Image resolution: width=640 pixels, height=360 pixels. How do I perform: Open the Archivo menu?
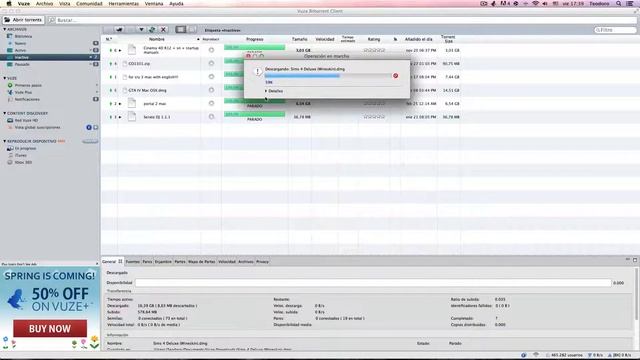pyautogui.click(x=44, y=4)
